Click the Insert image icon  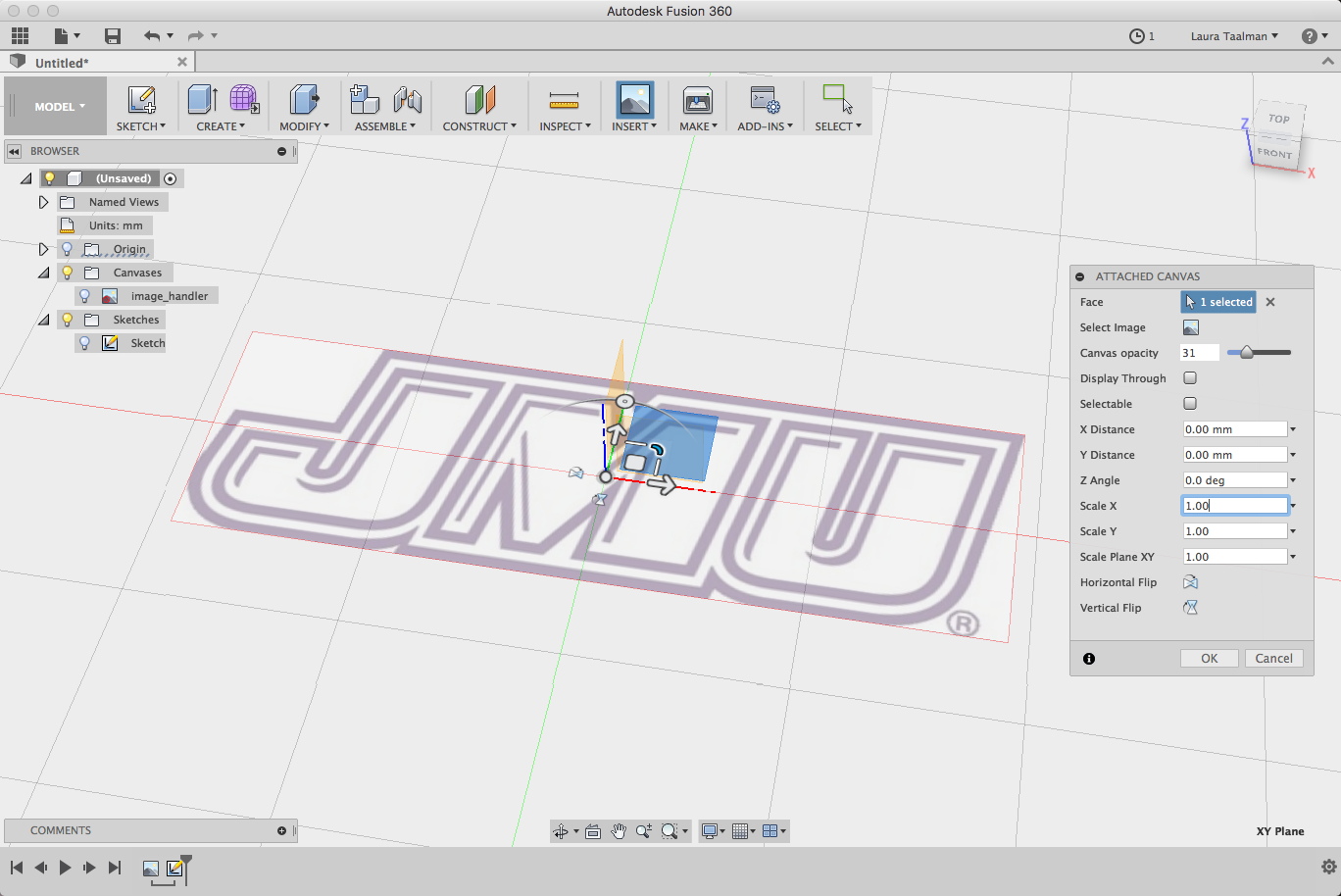[x=634, y=99]
